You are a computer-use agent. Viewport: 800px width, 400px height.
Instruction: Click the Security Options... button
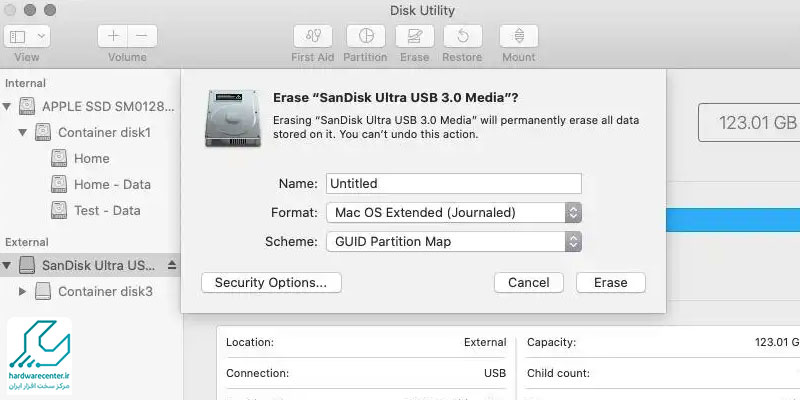pyautogui.click(x=271, y=283)
